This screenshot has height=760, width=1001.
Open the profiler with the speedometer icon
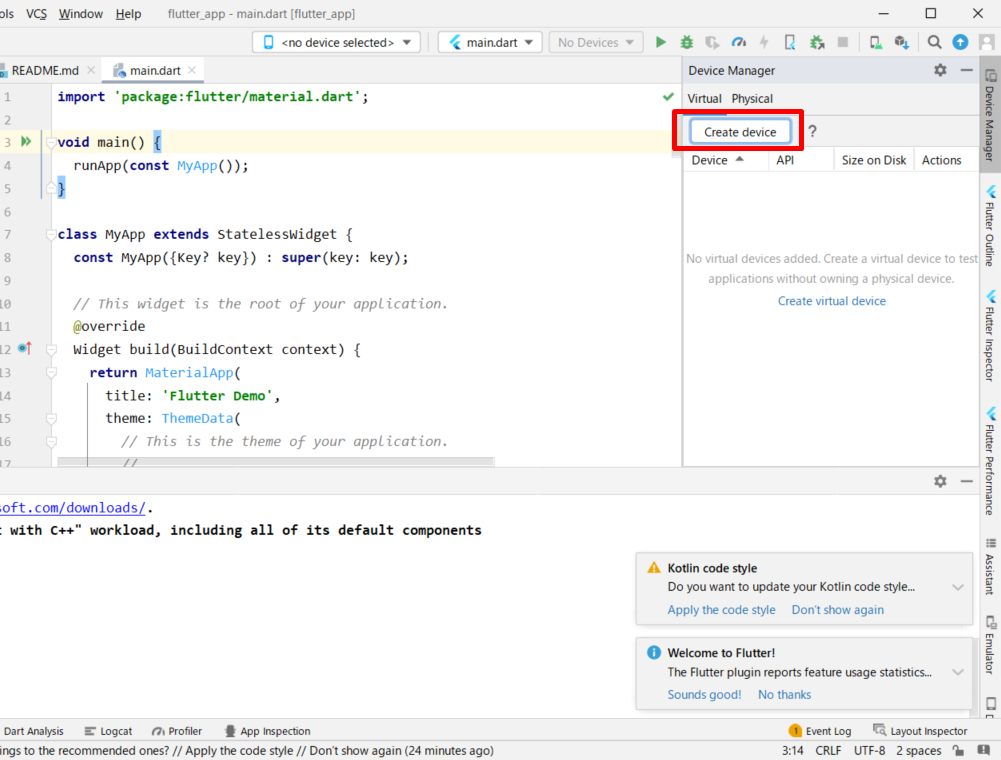(x=739, y=42)
